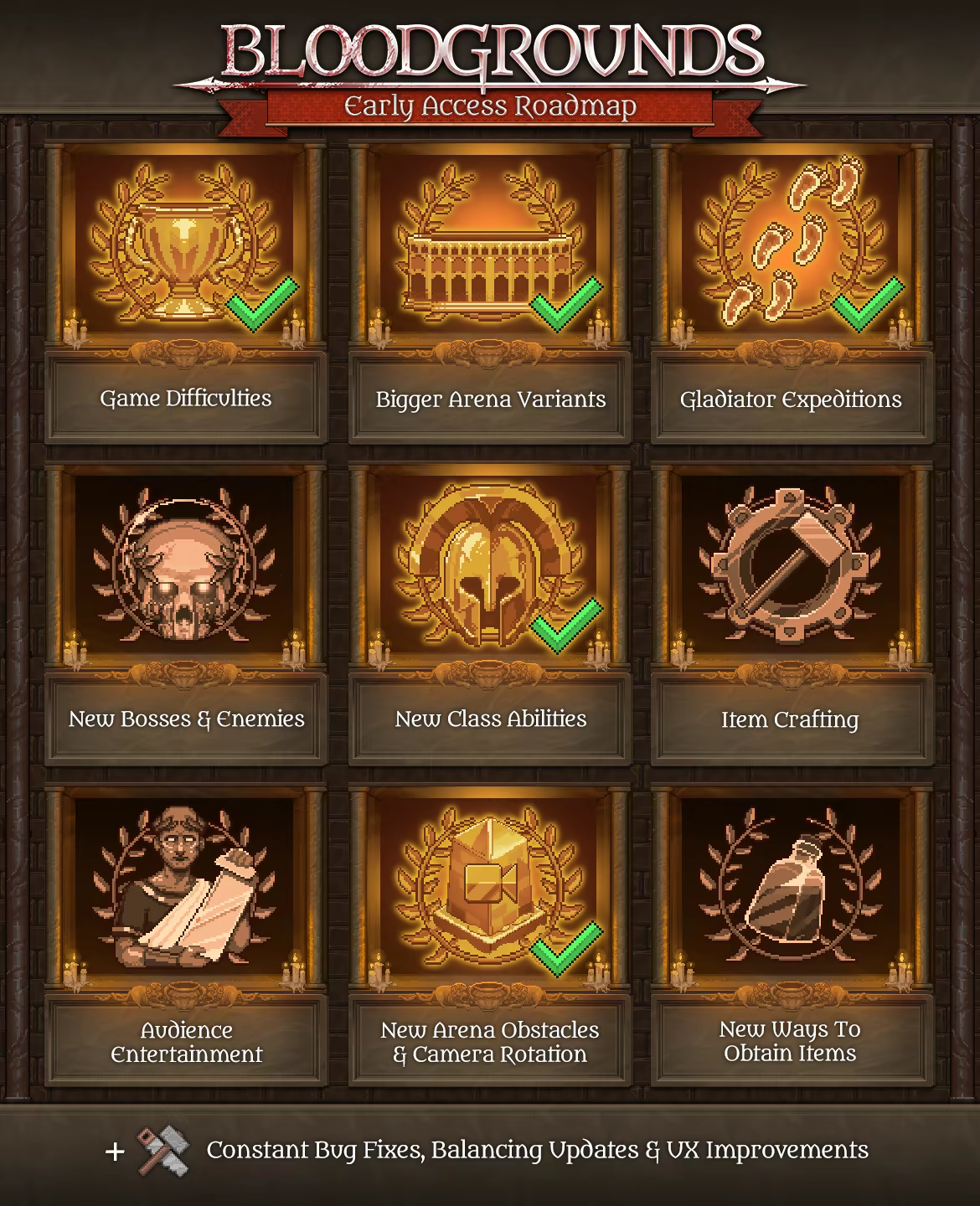Click the New Ways To Obtain Items plaque
980x1206 pixels.
[792, 1041]
